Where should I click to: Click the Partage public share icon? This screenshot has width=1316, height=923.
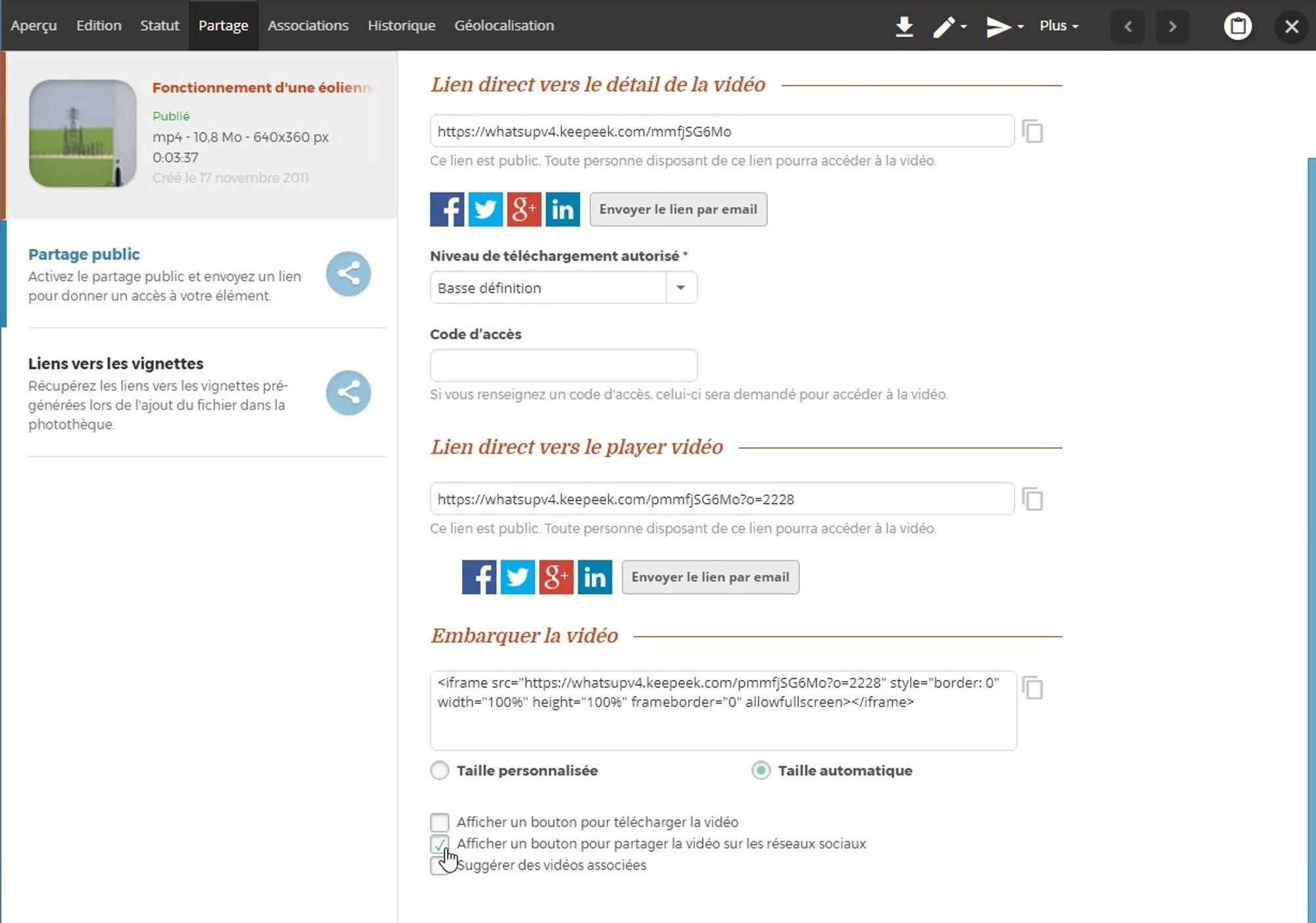[348, 273]
